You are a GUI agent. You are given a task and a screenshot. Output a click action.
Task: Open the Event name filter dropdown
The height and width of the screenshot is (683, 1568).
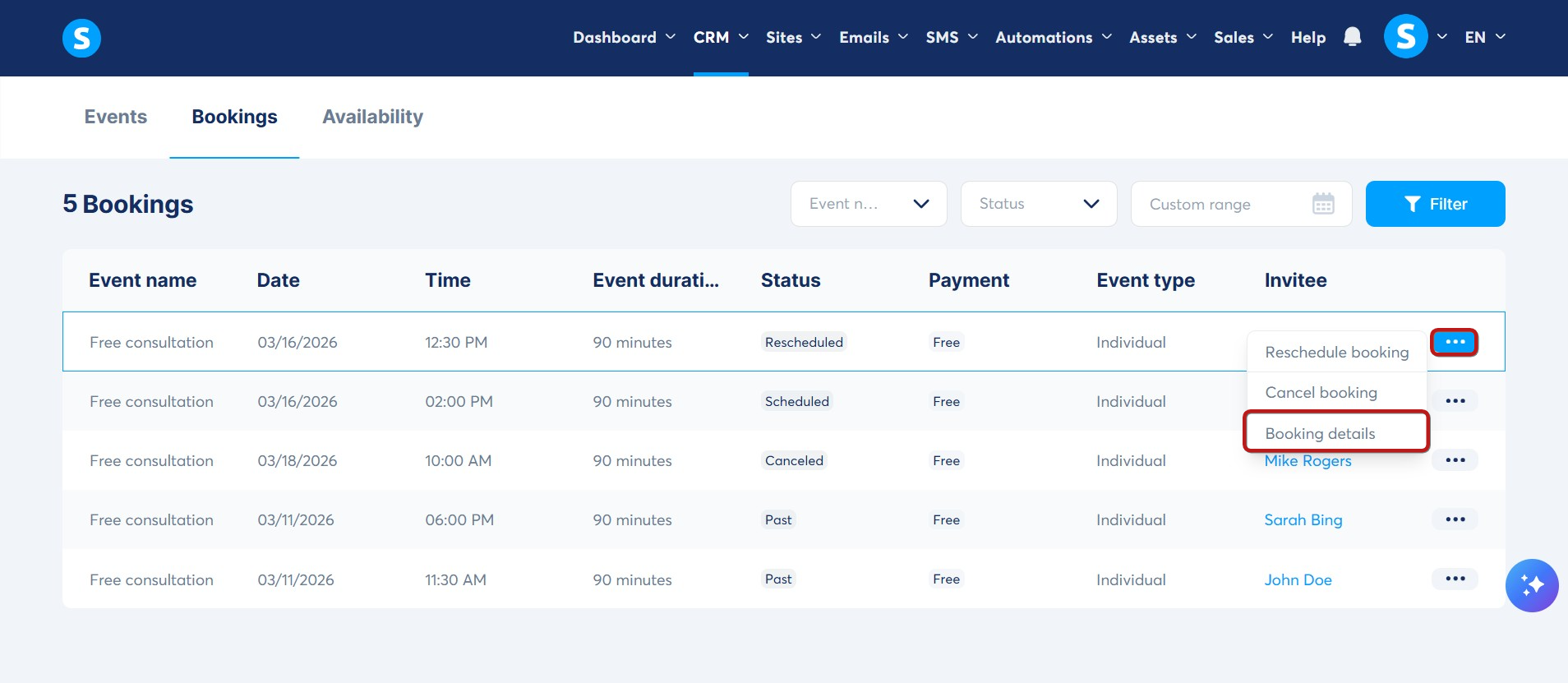[x=869, y=204]
